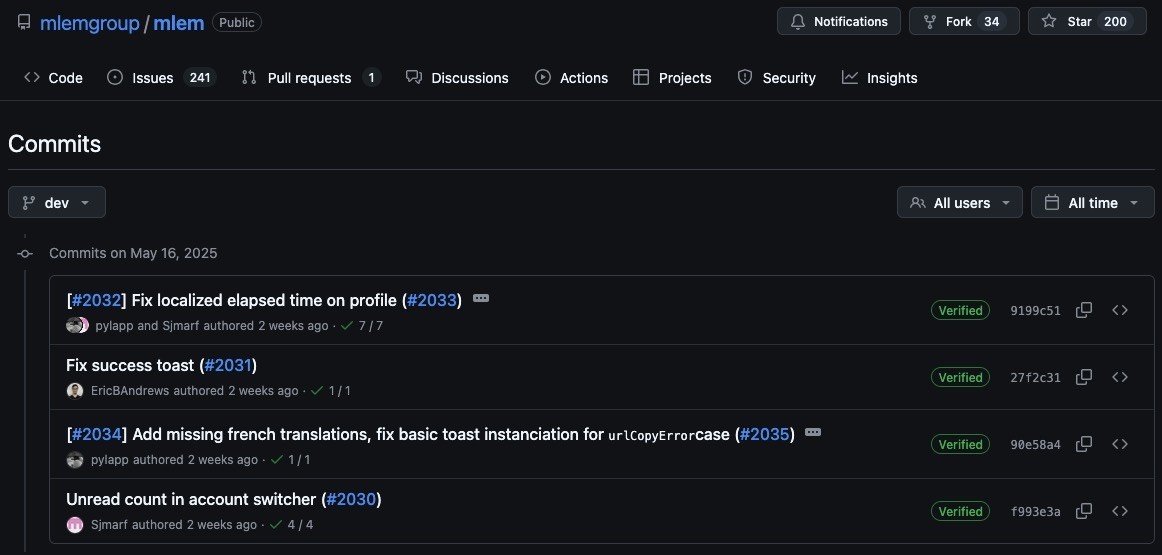Screen dimensions: 1162x555
Task: Open the All time date filter
Action: click(x=1092, y=202)
